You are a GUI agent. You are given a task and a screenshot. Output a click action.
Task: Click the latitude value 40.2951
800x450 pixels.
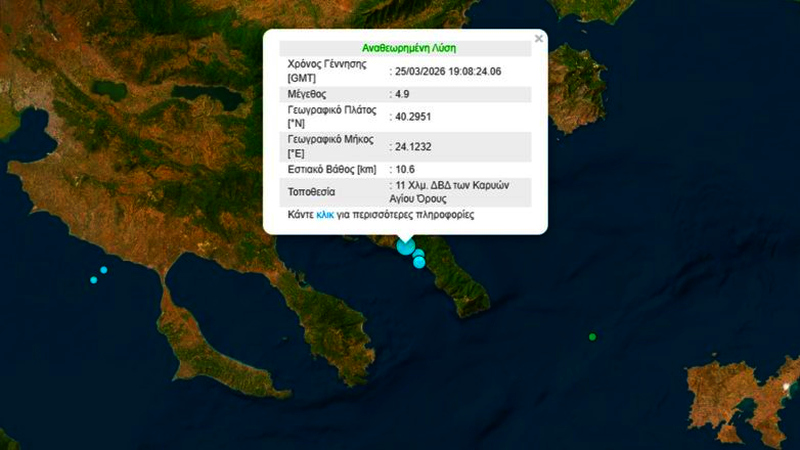412,115
